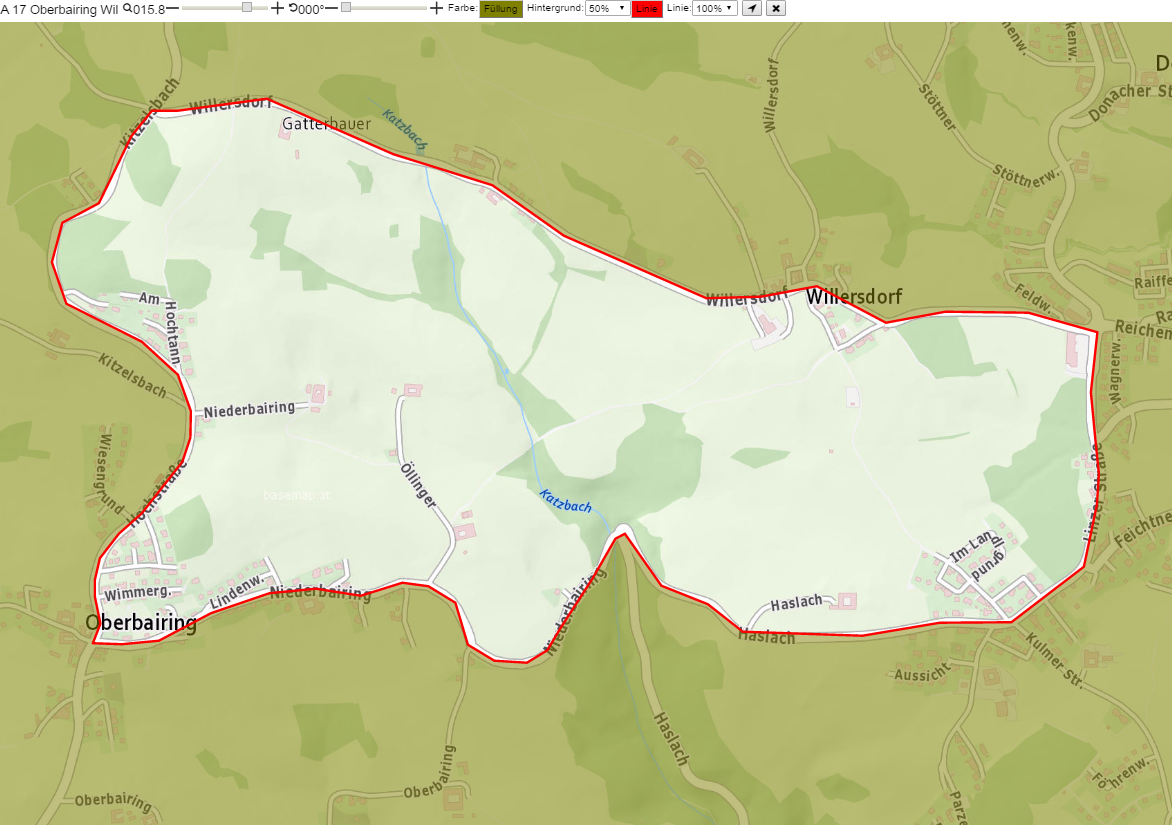Click the zoom slider handle
Image resolution: width=1172 pixels, height=825 pixels.
[x=247, y=7]
